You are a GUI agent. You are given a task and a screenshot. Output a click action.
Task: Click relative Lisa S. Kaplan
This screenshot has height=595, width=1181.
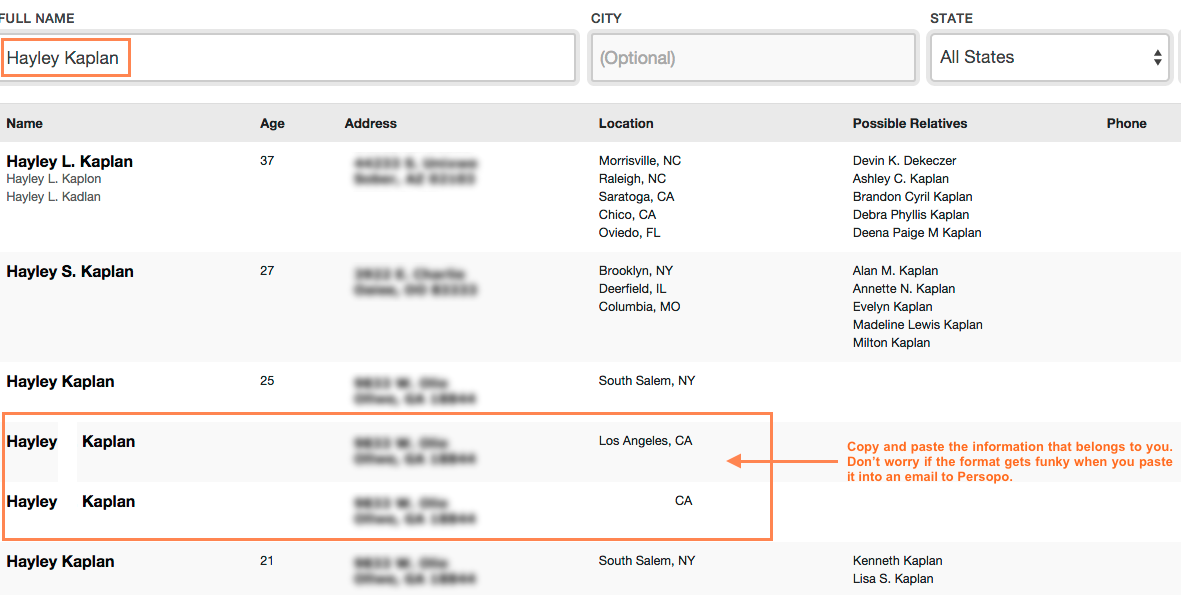893,579
